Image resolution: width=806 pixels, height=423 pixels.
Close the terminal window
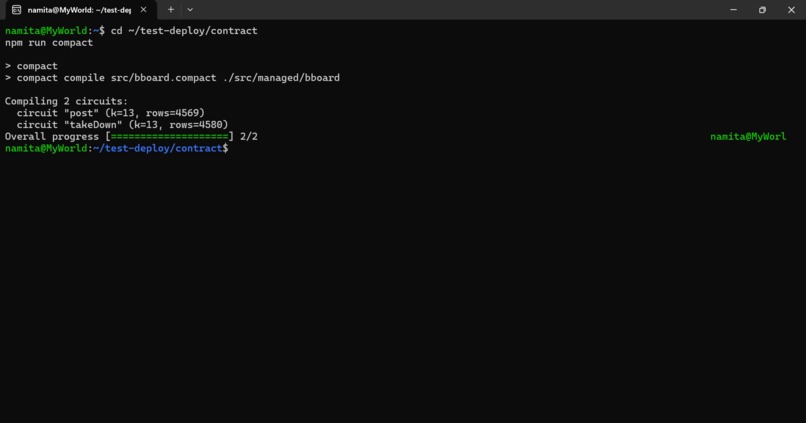[791, 10]
